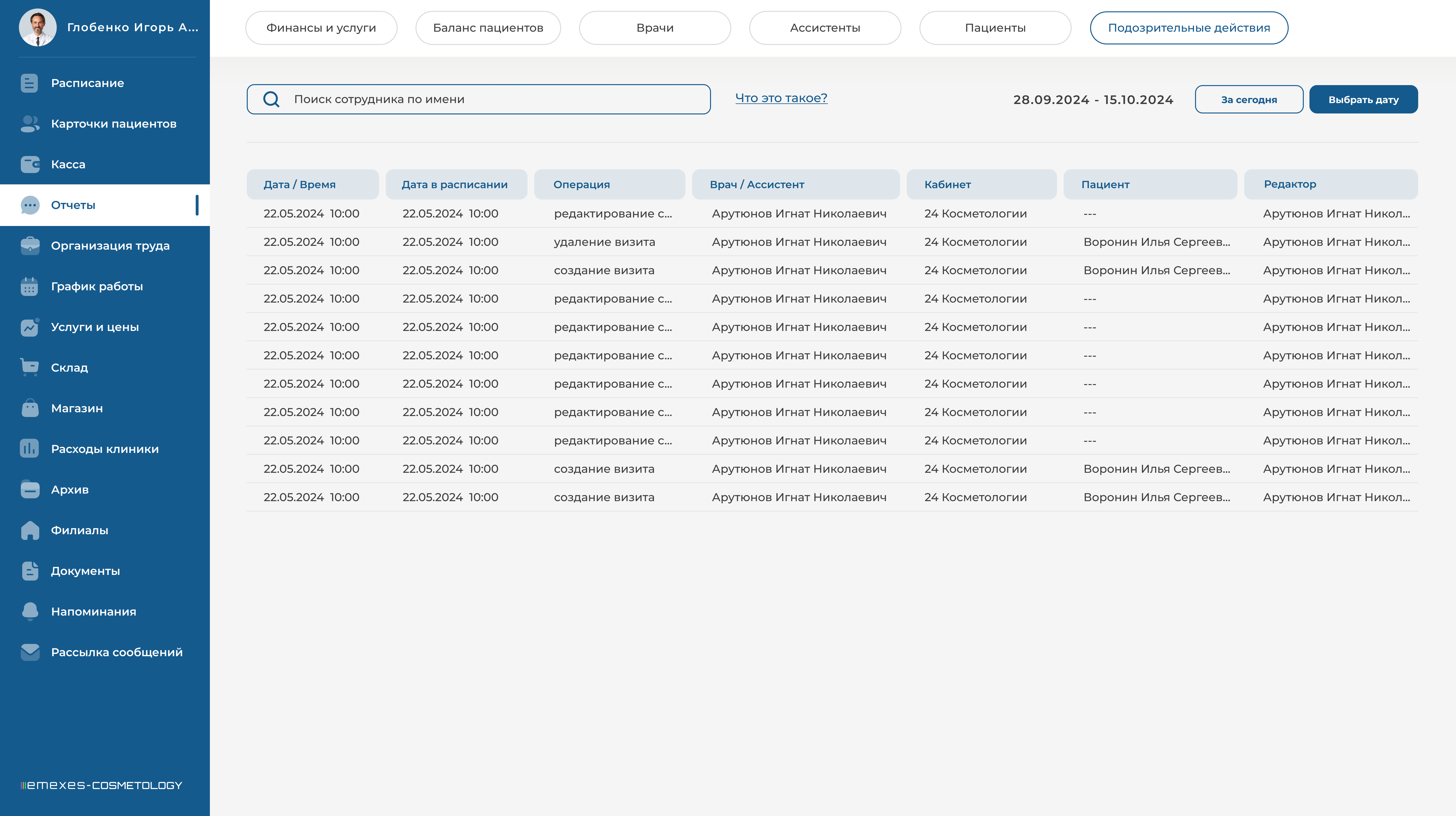
Task: Open Организация труда menu item
Action: pyautogui.click(x=110, y=246)
